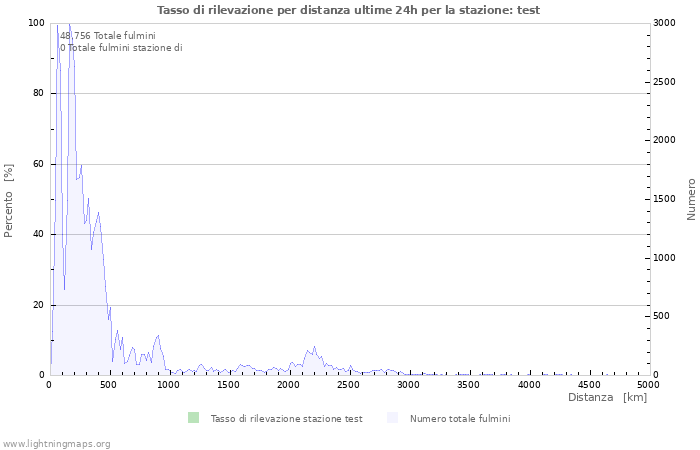Click the 'Numero' right axis label

(x=691, y=200)
